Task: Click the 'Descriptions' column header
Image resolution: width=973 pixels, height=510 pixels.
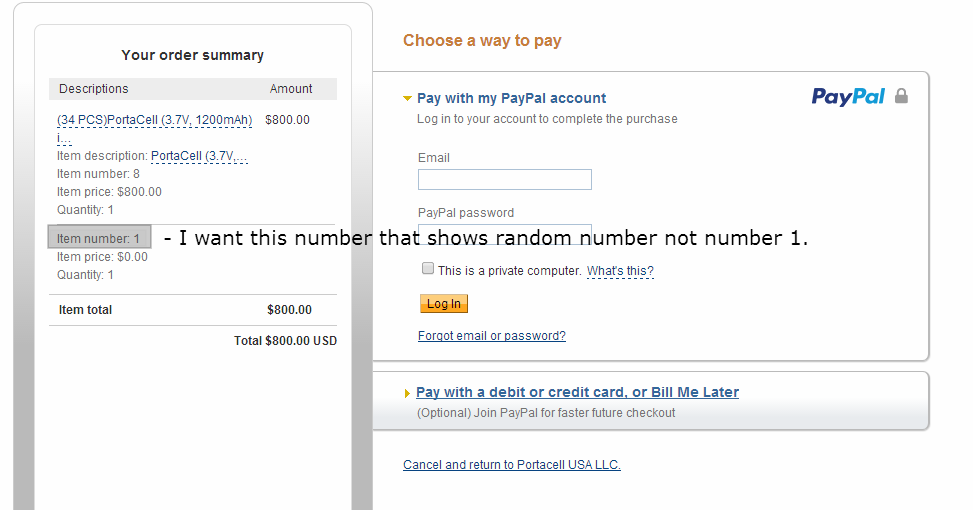Action: point(94,89)
